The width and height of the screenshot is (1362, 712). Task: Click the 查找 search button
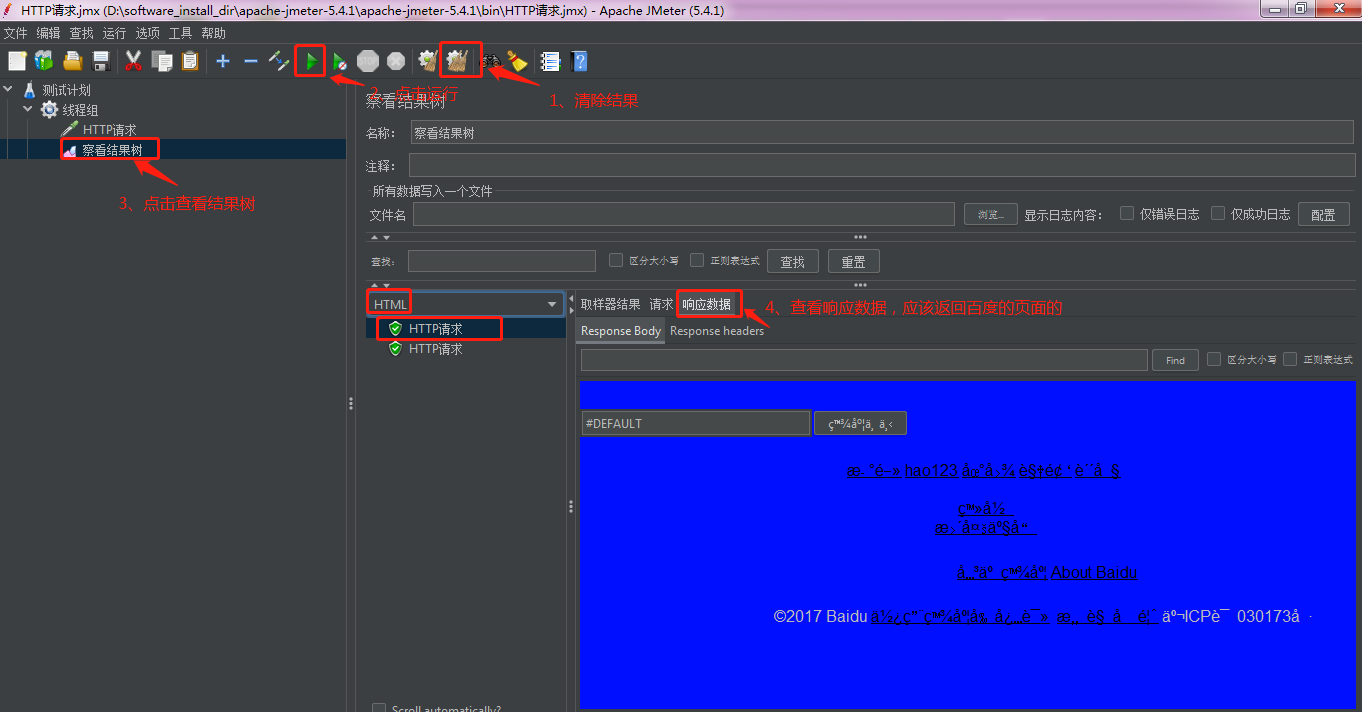(x=792, y=260)
